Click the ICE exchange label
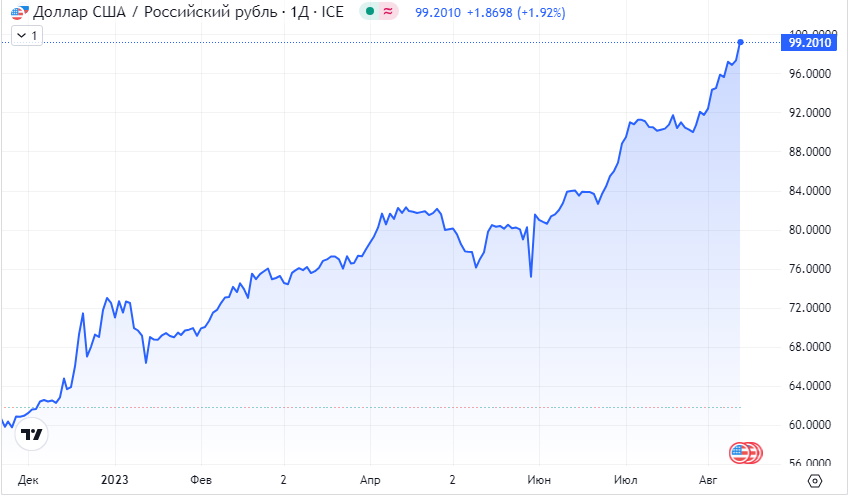Viewport: 863px width, 500px height. (x=331, y=13)
